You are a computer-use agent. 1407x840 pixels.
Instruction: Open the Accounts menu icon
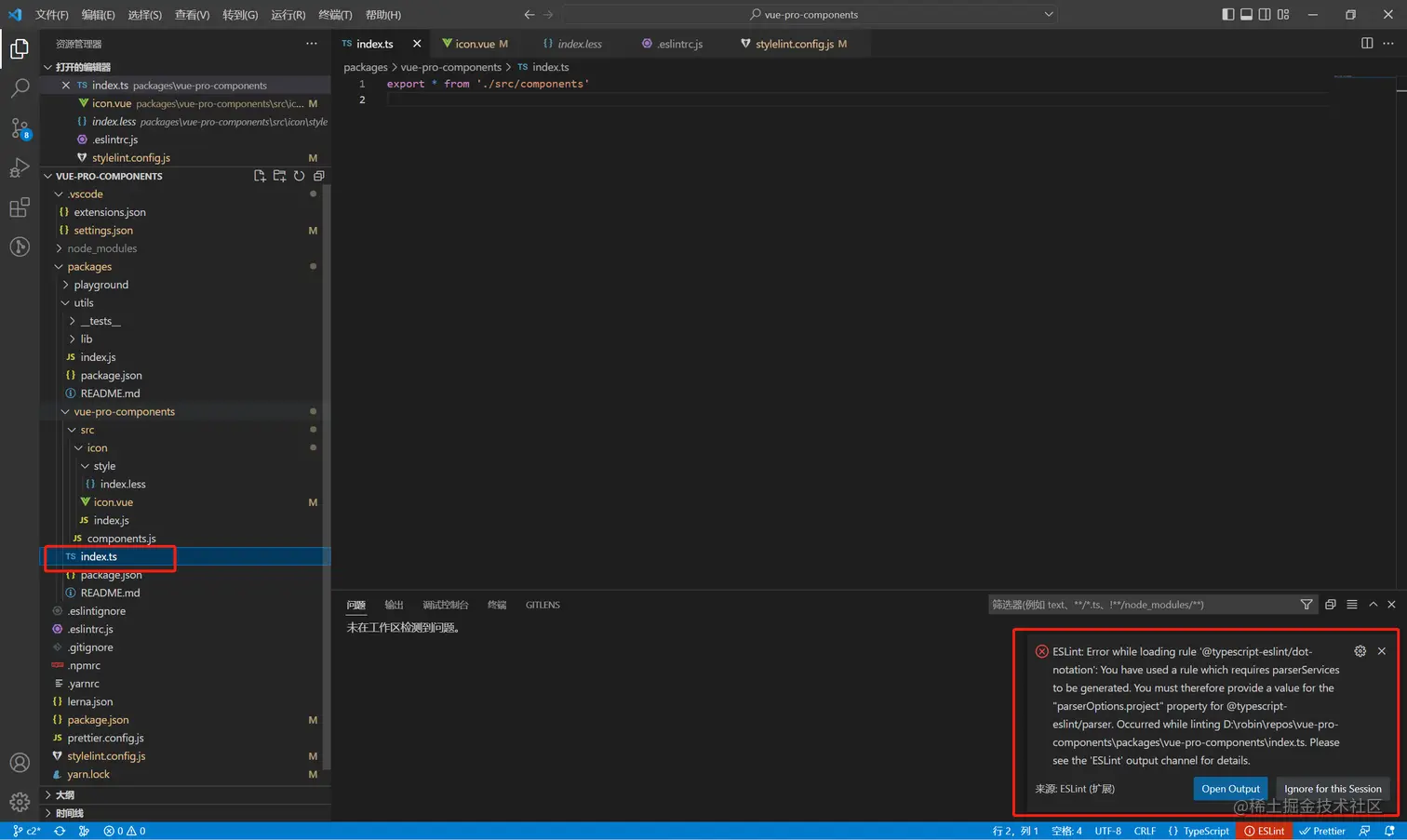coord(20,763)
